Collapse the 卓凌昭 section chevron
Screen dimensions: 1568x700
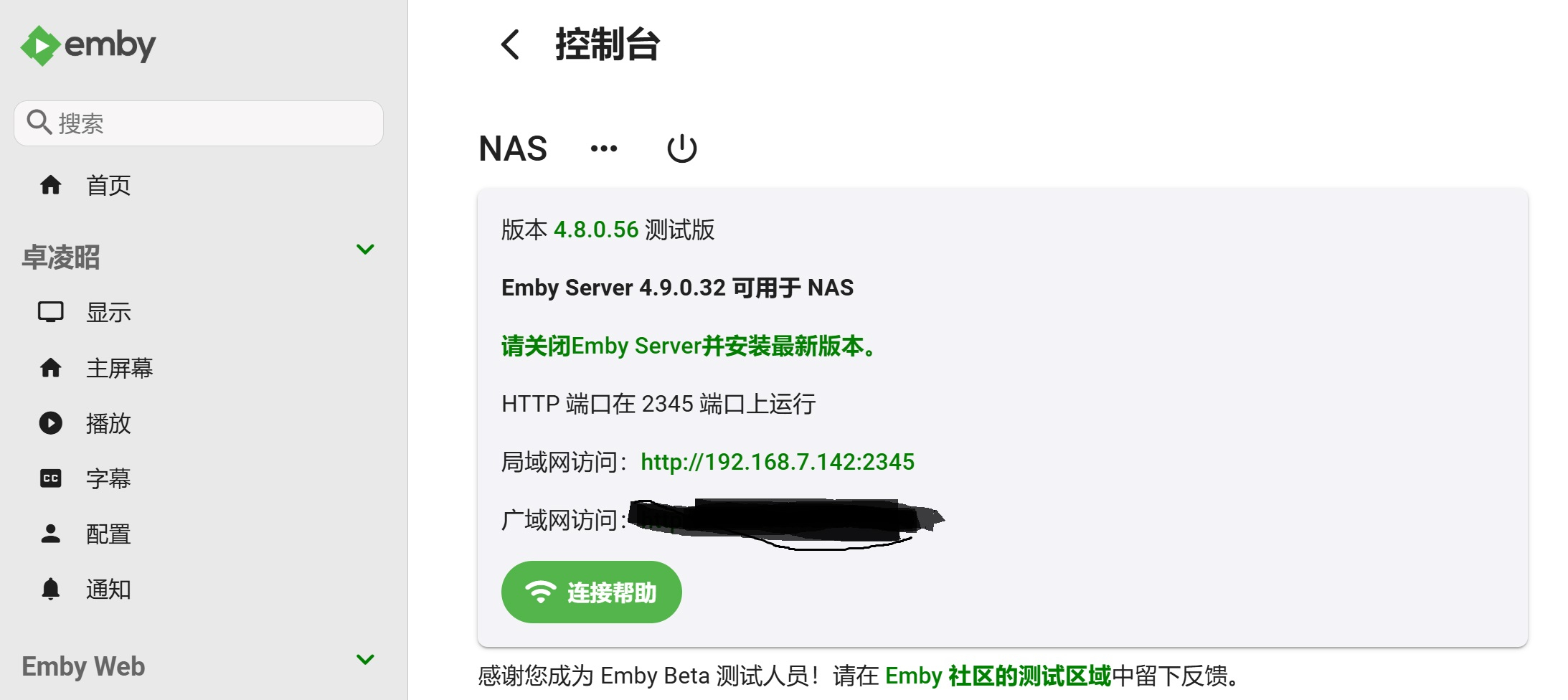tap(365, 250)
